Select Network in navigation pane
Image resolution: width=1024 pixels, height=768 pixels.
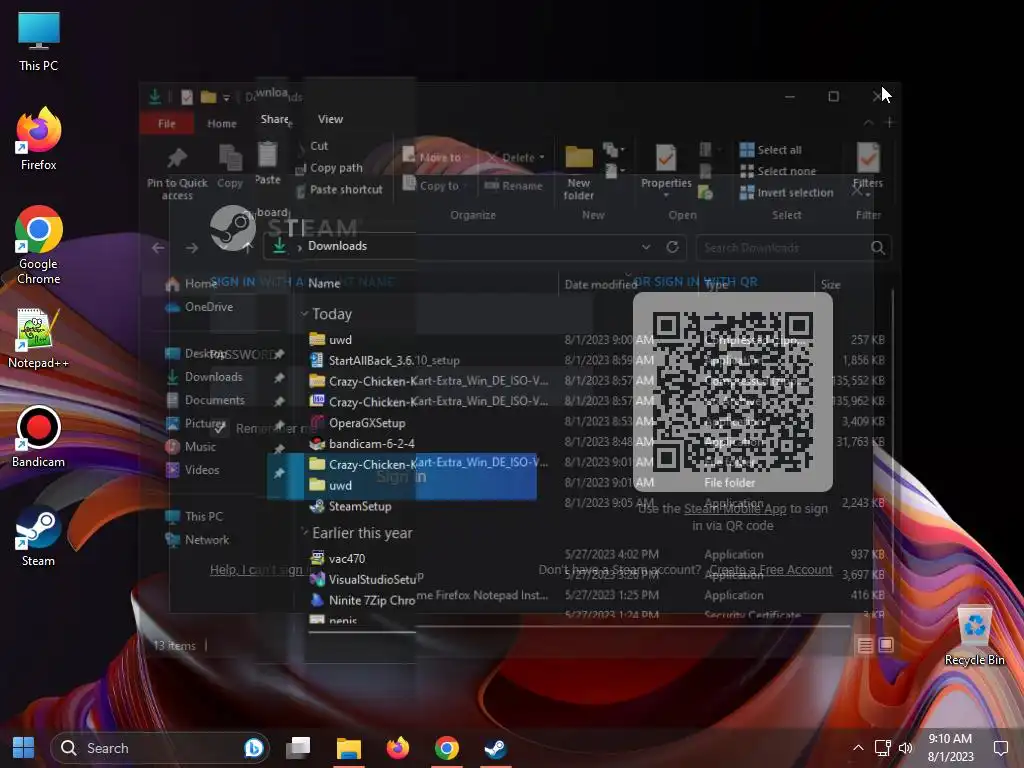tap(198, 540)
